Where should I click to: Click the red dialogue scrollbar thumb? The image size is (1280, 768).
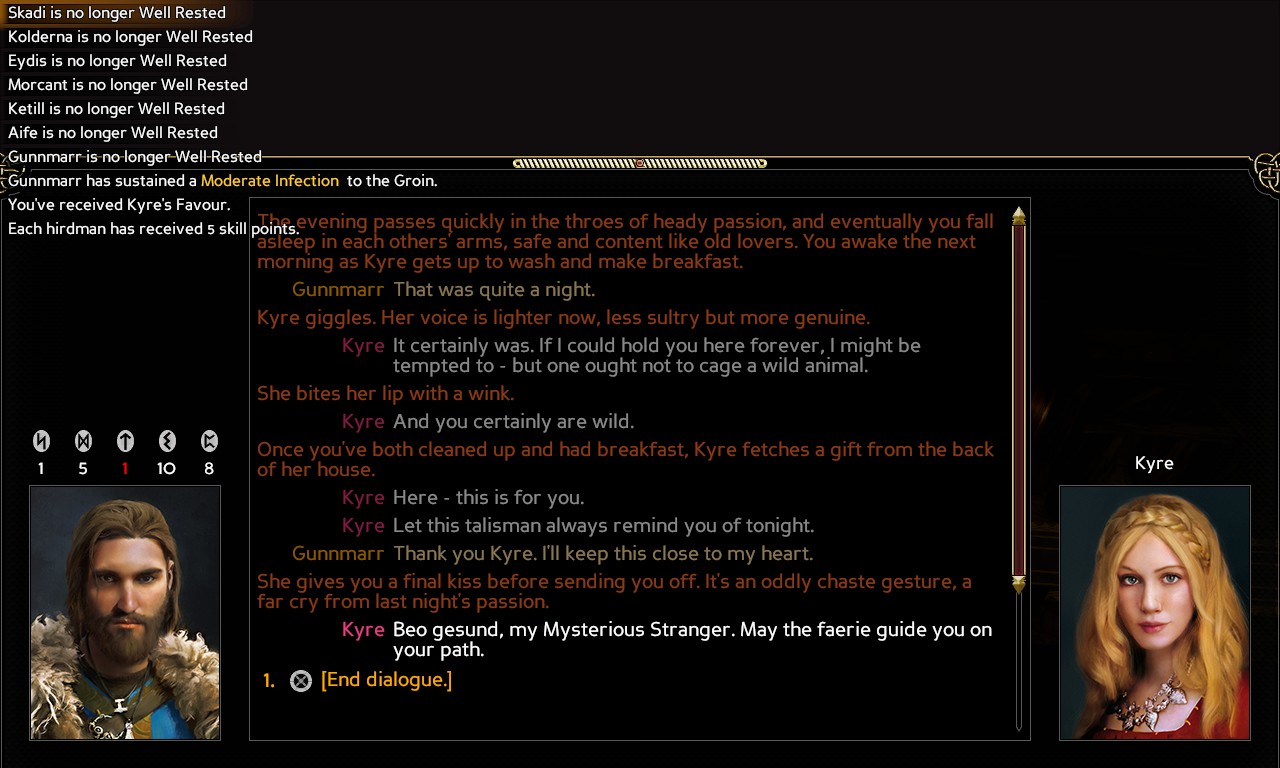1019,401
